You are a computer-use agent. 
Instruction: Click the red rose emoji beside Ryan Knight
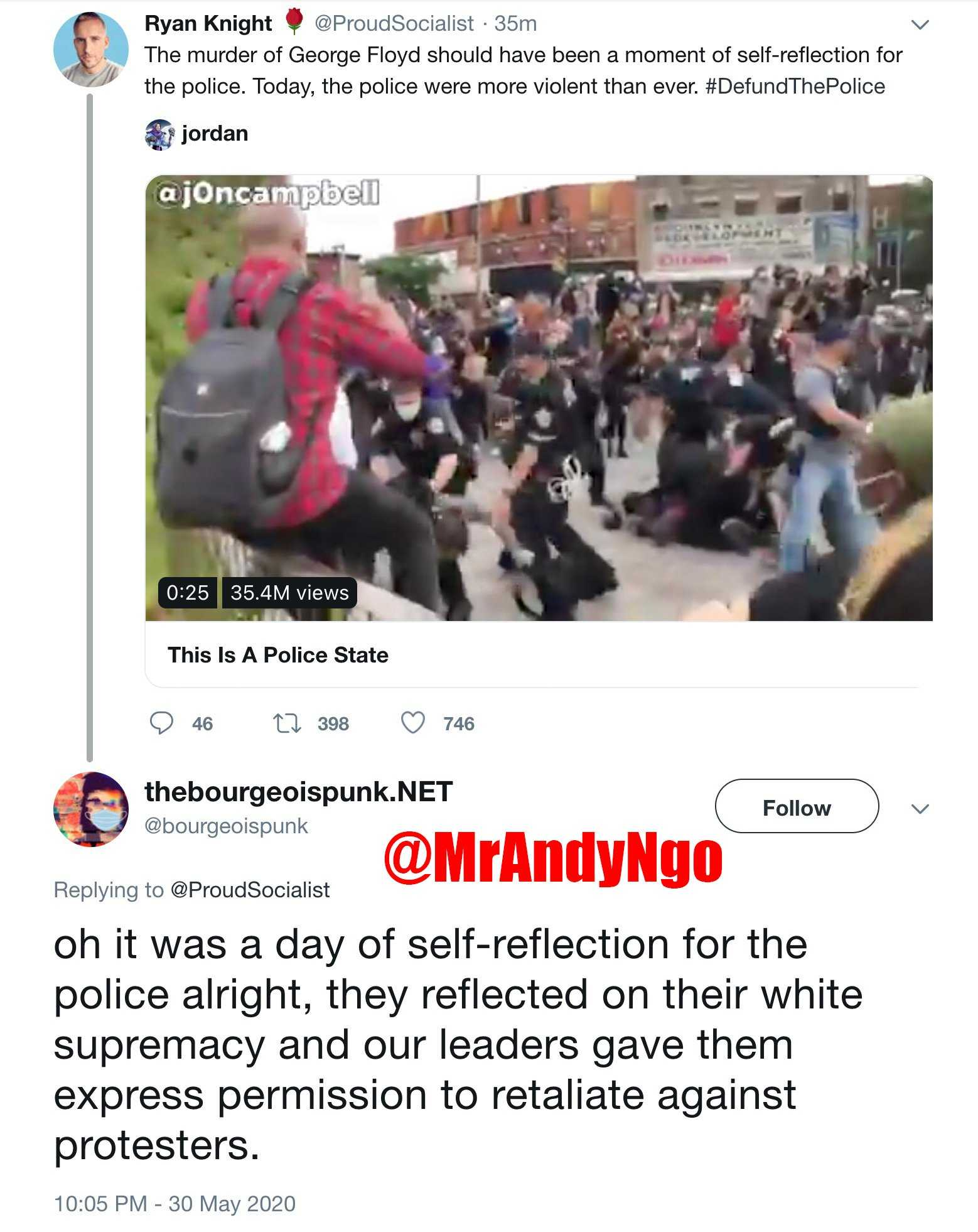[x=294, y=22]
